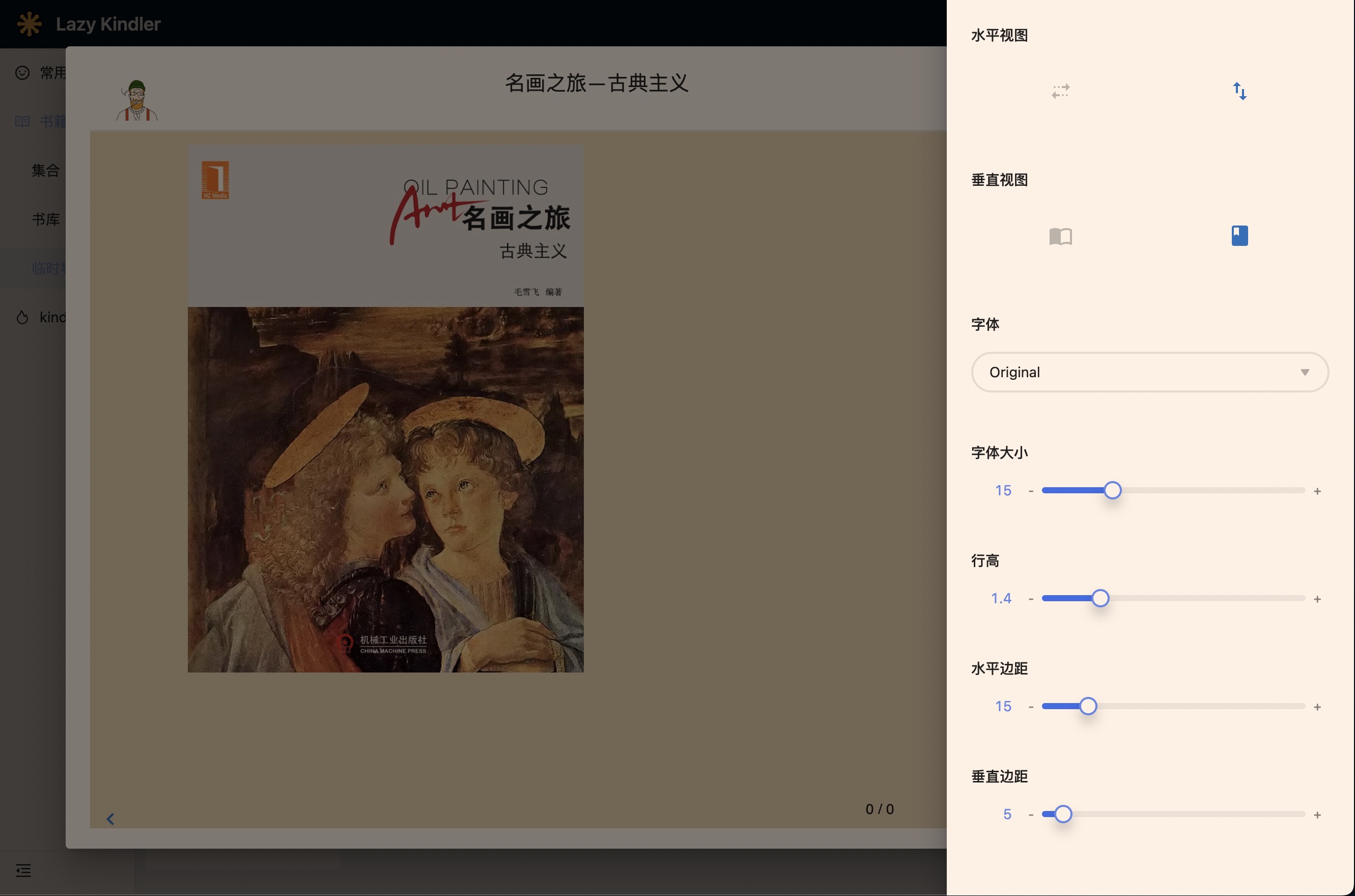Increase 字体大小 with plus button

click(x=1317, y=491)
